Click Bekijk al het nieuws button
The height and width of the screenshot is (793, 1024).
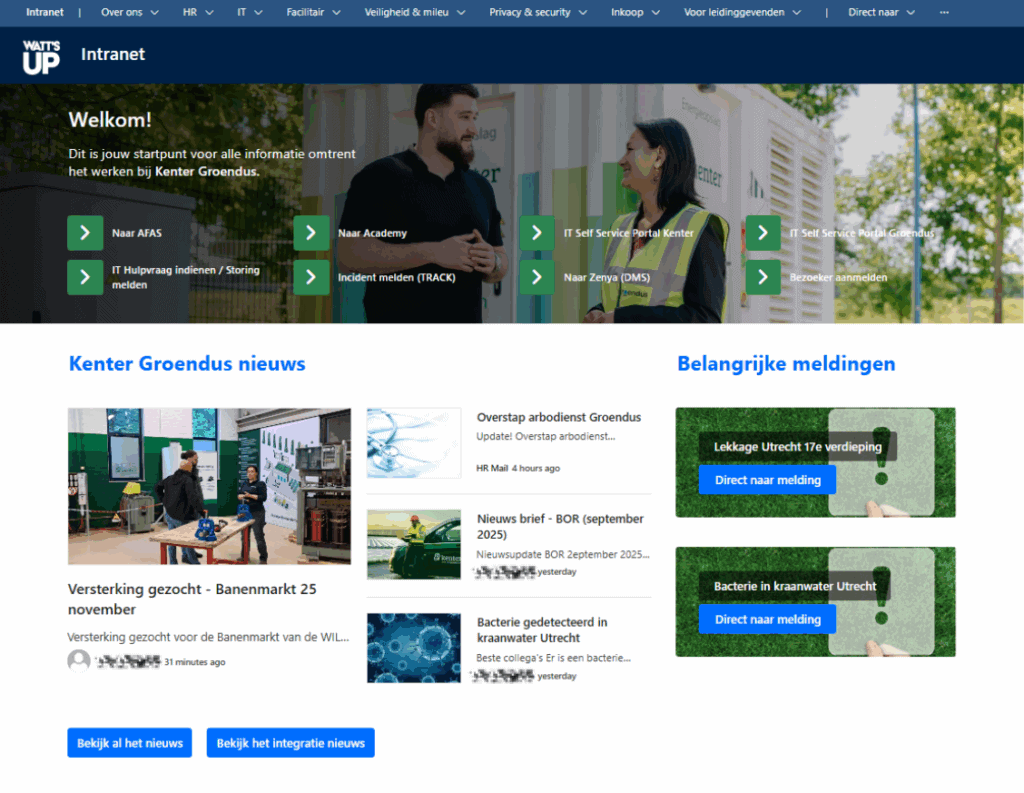pos(129,743)
